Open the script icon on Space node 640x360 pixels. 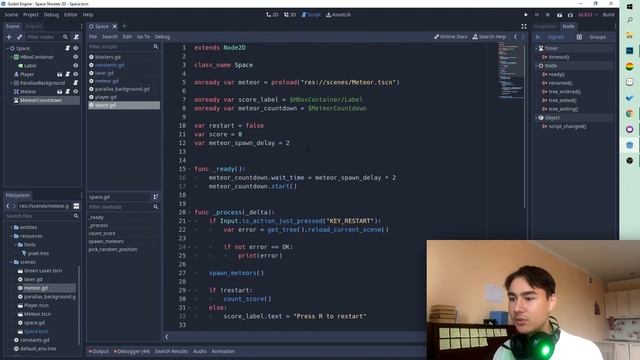point(68,48)
